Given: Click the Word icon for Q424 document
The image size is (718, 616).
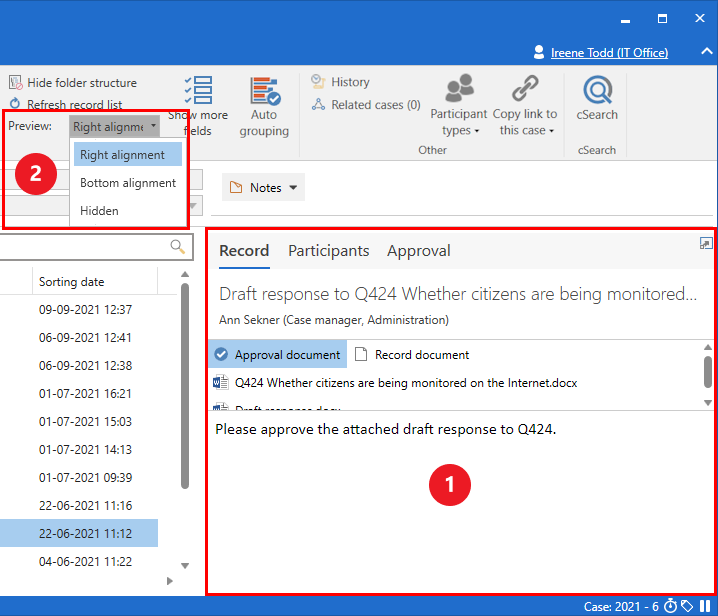Looking at the screenshot, I should coord(221,382).
